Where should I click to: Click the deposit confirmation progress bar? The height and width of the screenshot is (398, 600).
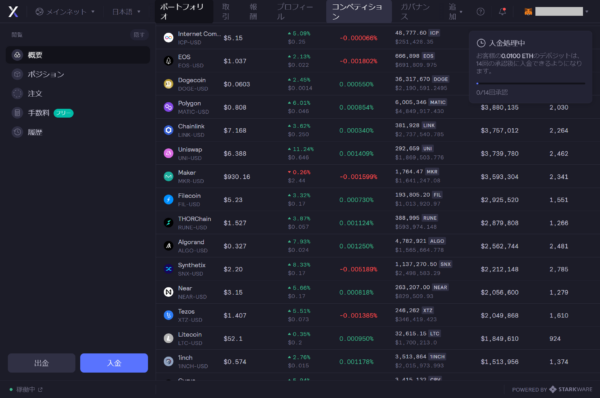[x=530, y=83]
